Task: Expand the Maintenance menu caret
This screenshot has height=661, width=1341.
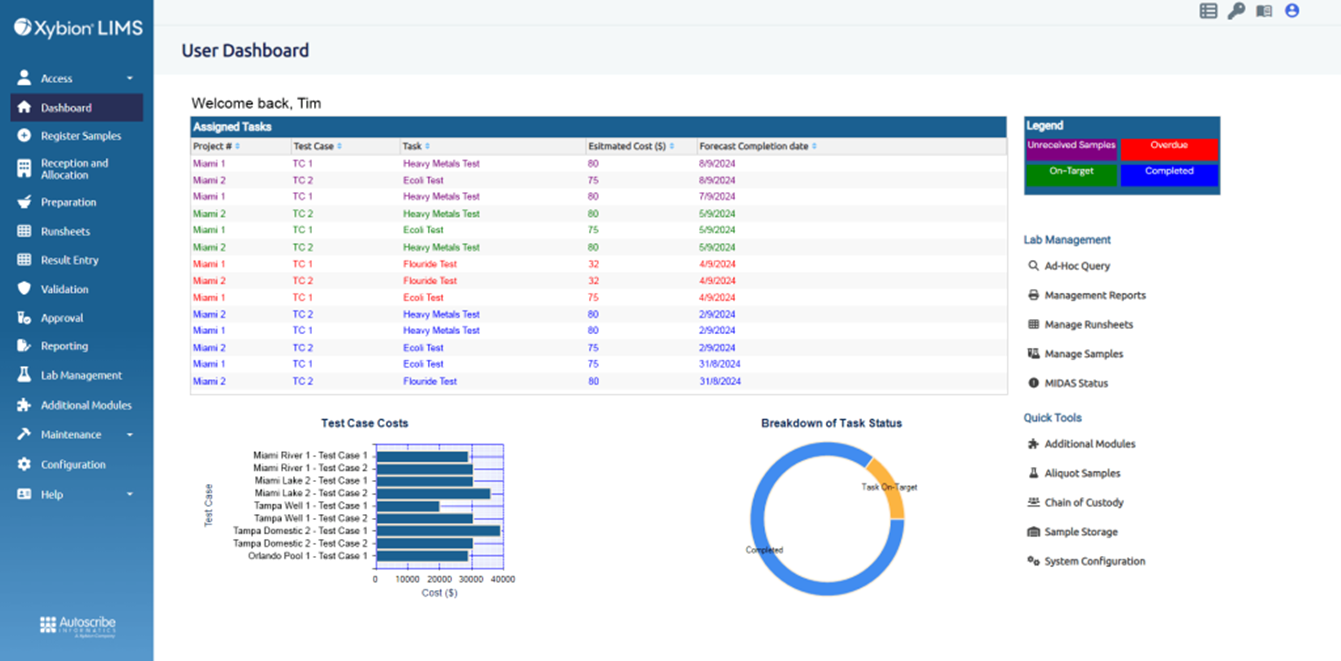Action: (129, 435)
